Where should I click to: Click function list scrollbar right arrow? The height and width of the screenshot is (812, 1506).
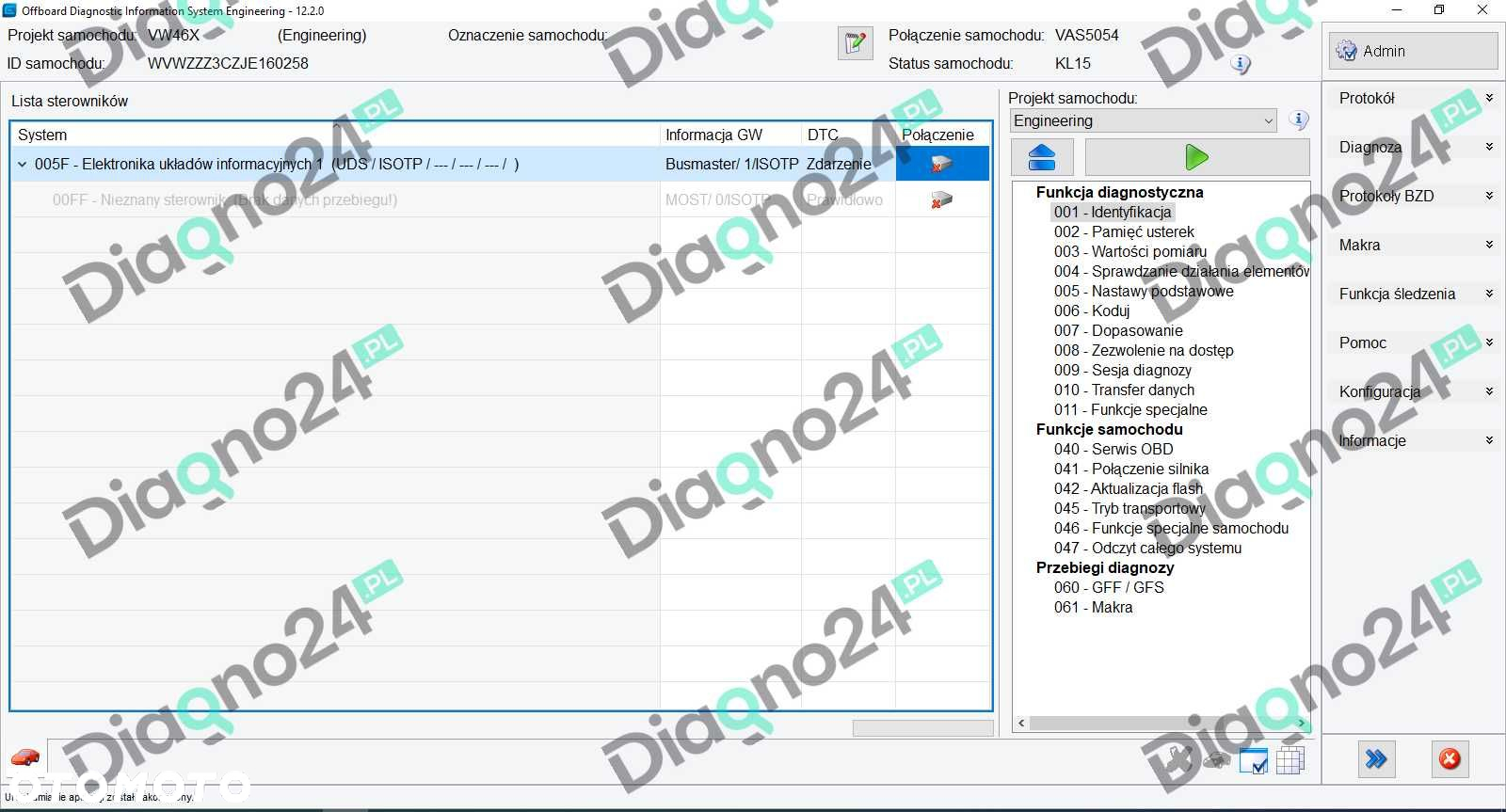1302,723
